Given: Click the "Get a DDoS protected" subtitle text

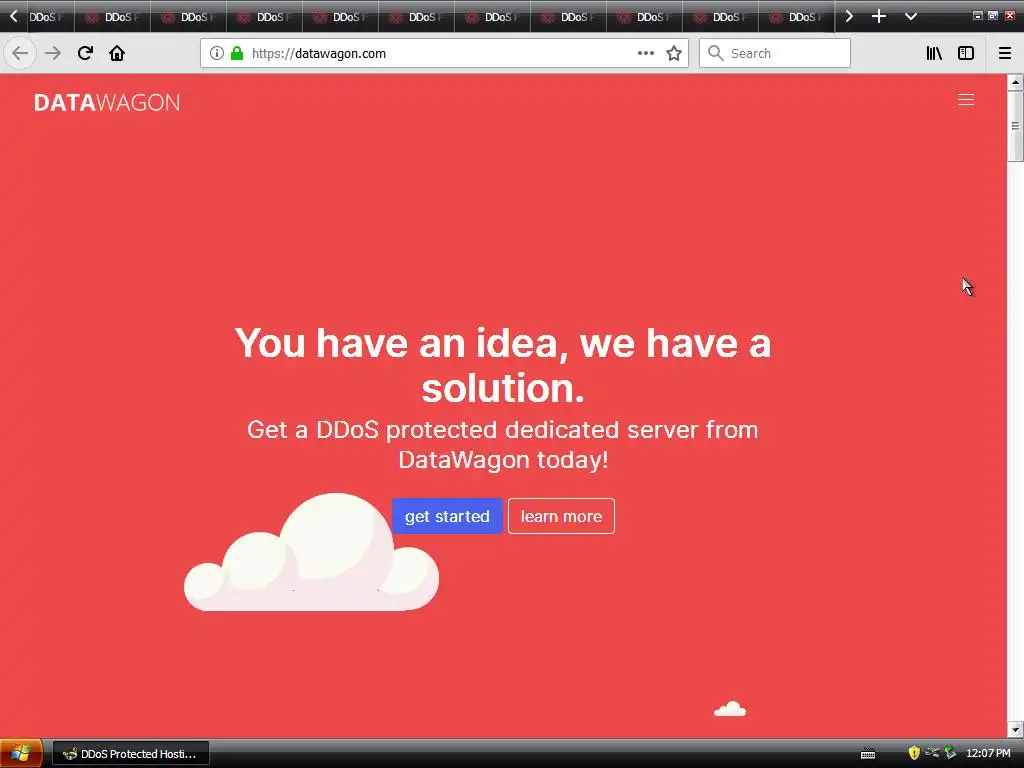Looking at the screenshot, I should 503,445.
